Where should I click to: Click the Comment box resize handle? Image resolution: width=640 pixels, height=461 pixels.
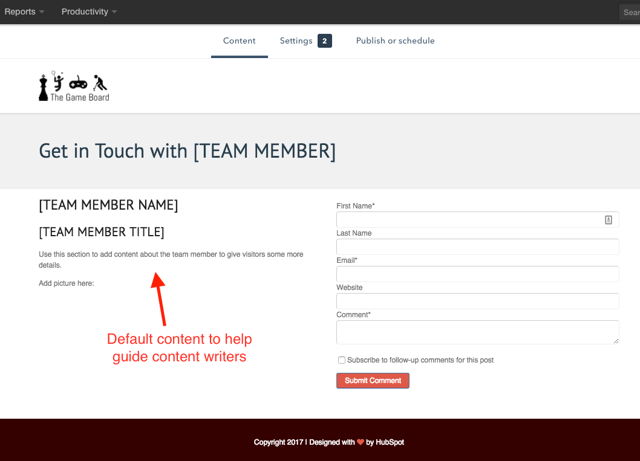(x=614, y=340)
